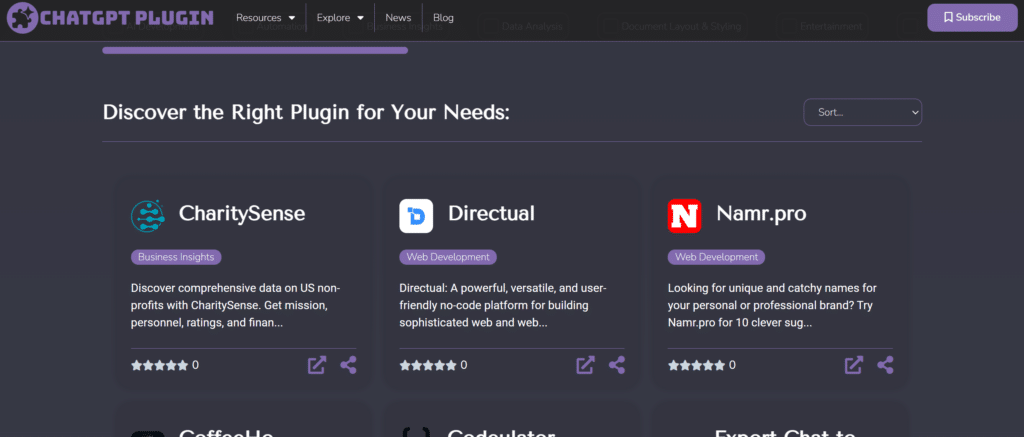
Task: Open the Blog link in header
Action: tap(443, 18)
